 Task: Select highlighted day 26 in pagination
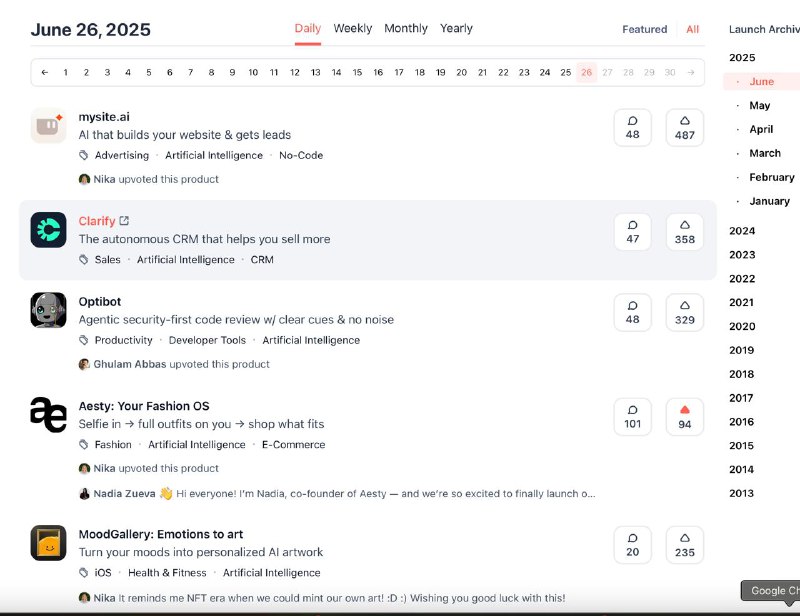tap(587, 72)
